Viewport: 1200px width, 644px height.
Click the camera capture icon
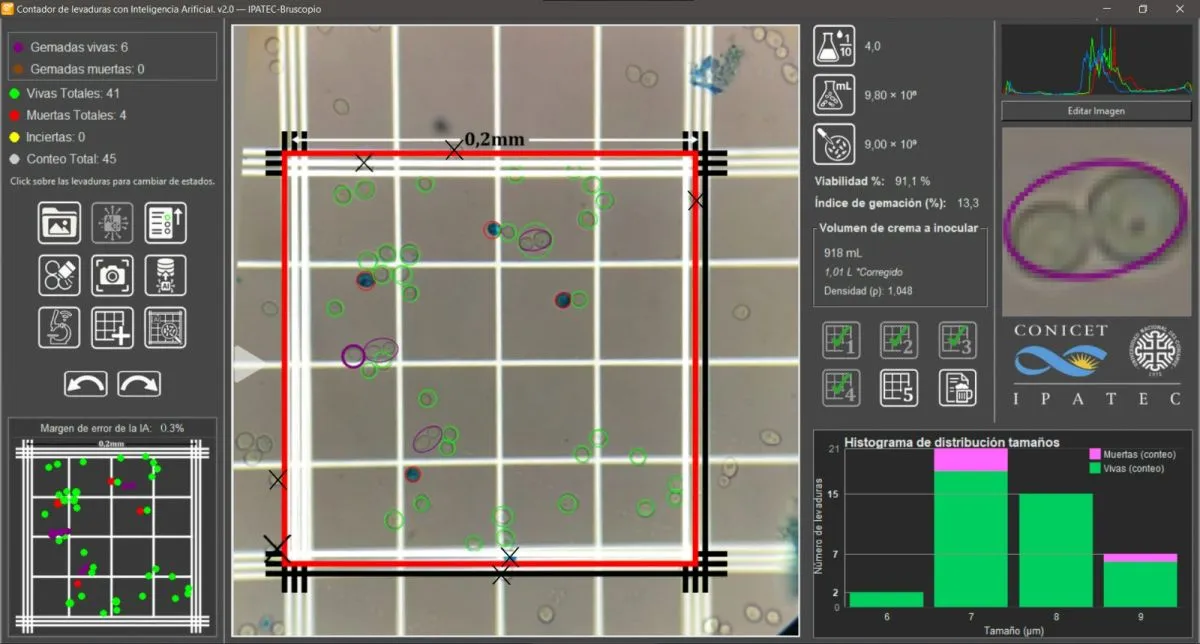[112, 275]
